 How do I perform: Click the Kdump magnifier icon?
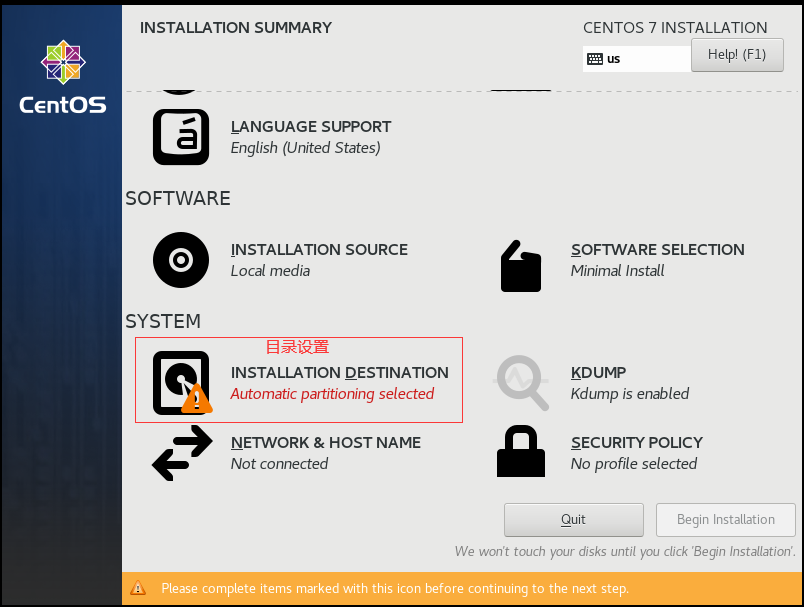(521, 382)
